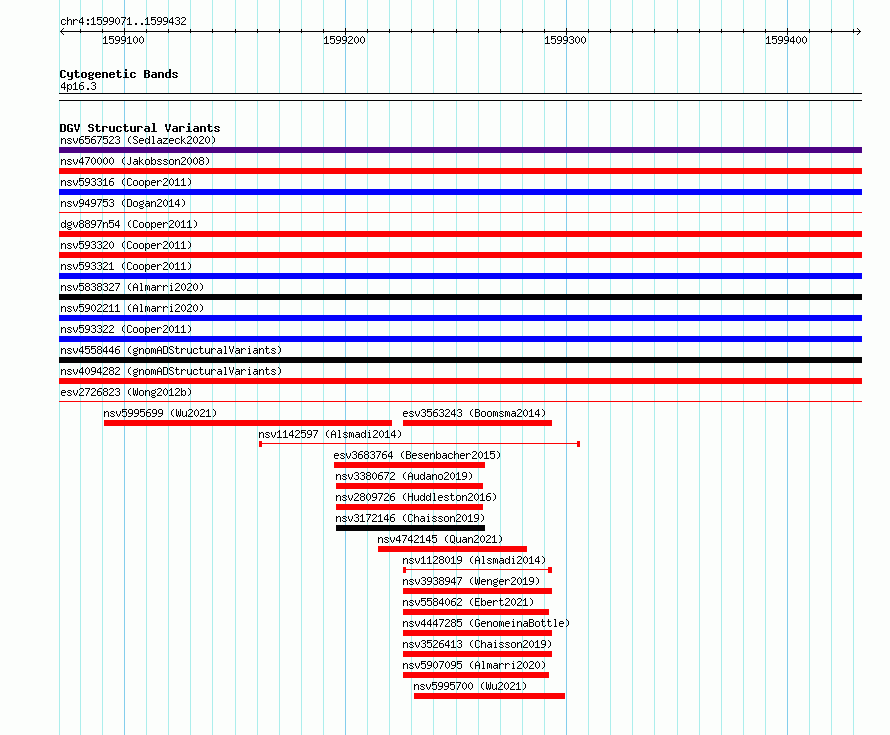This screenshot has width=890, height=735.
Task: Click the DGV Structural Variants track title
Action: point(140,128)
